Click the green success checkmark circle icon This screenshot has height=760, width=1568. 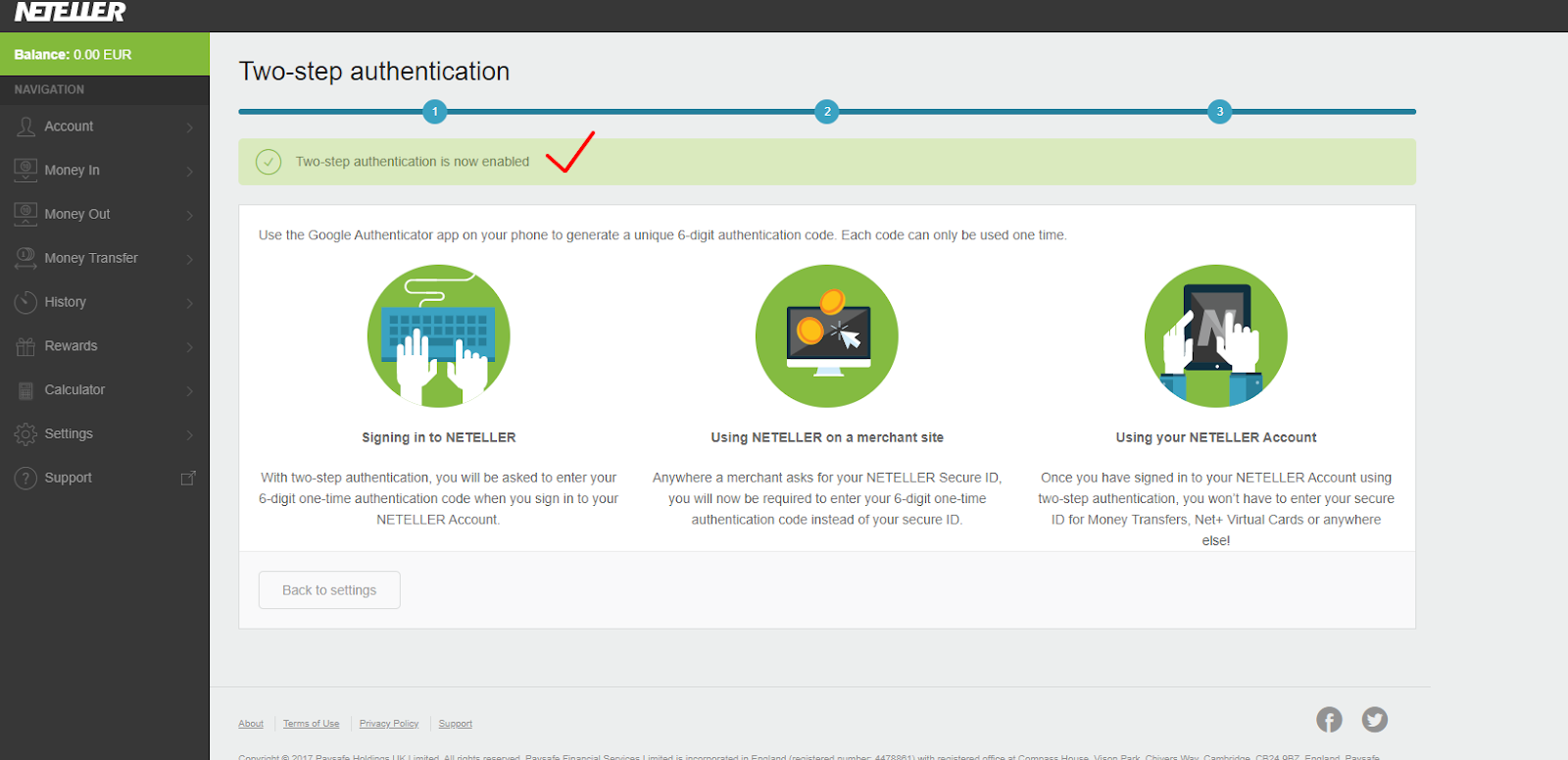click(x=269, y=162)
